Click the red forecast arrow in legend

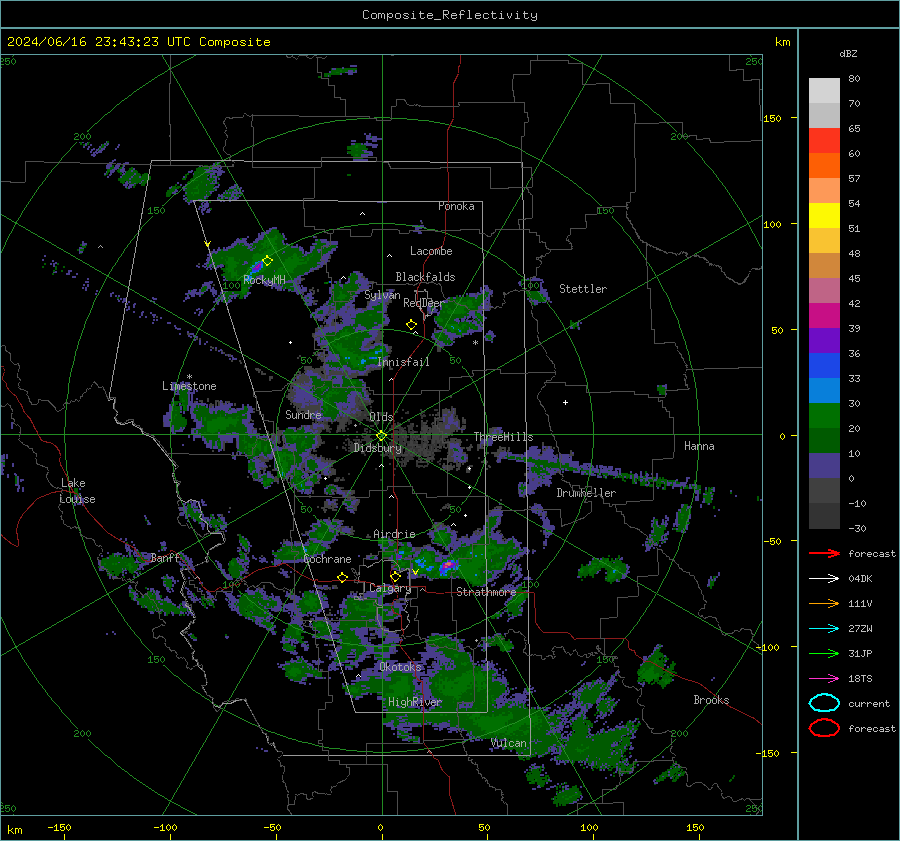pyautogui.click(x=824, y=553)
